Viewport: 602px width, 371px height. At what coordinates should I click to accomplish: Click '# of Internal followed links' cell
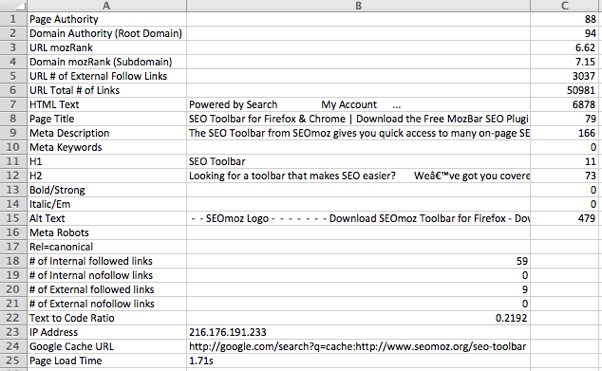[107, 261]
